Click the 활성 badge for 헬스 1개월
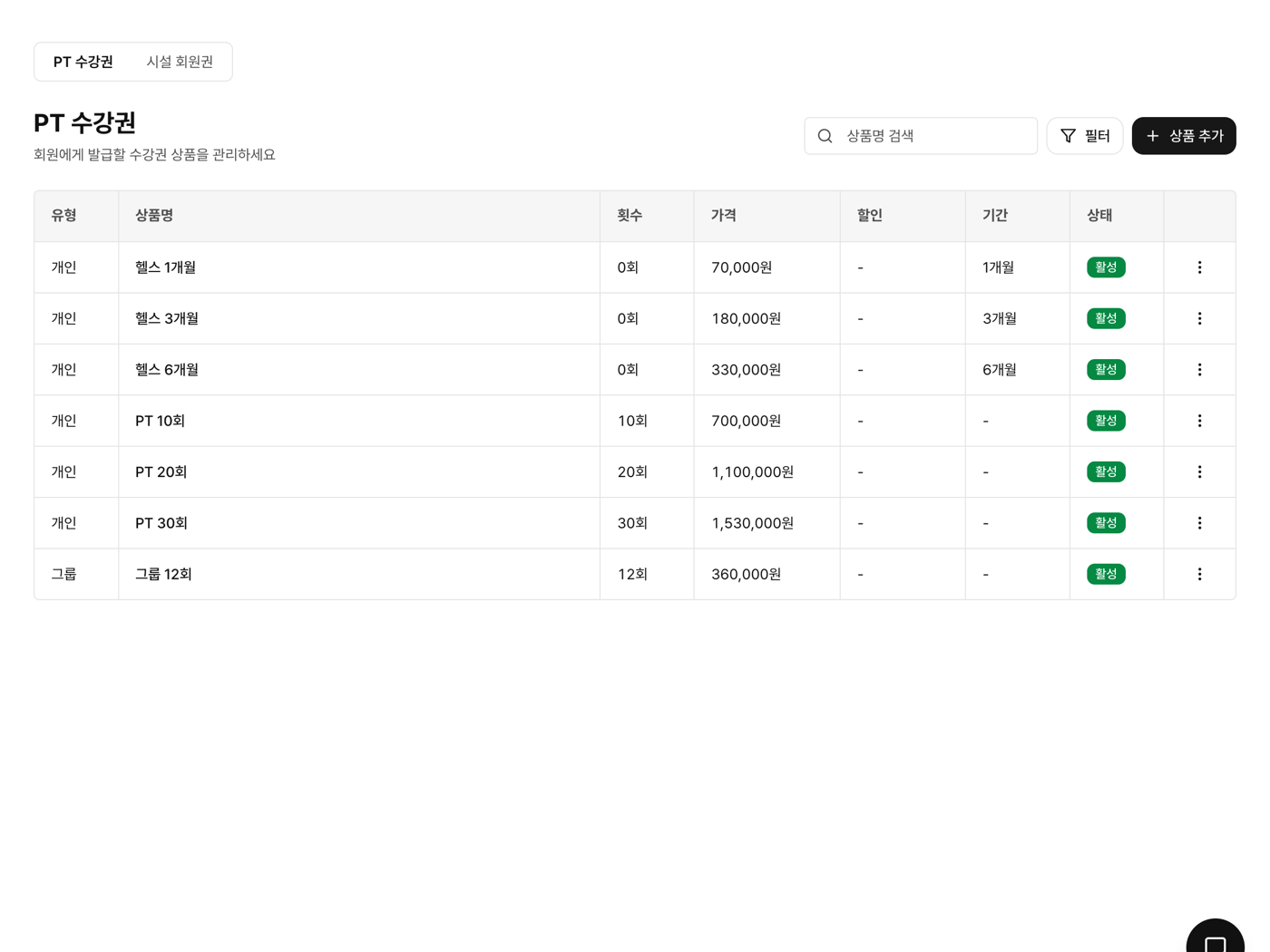The width and height of the screenshot is (1270, 952). [x=1106, y=267]
